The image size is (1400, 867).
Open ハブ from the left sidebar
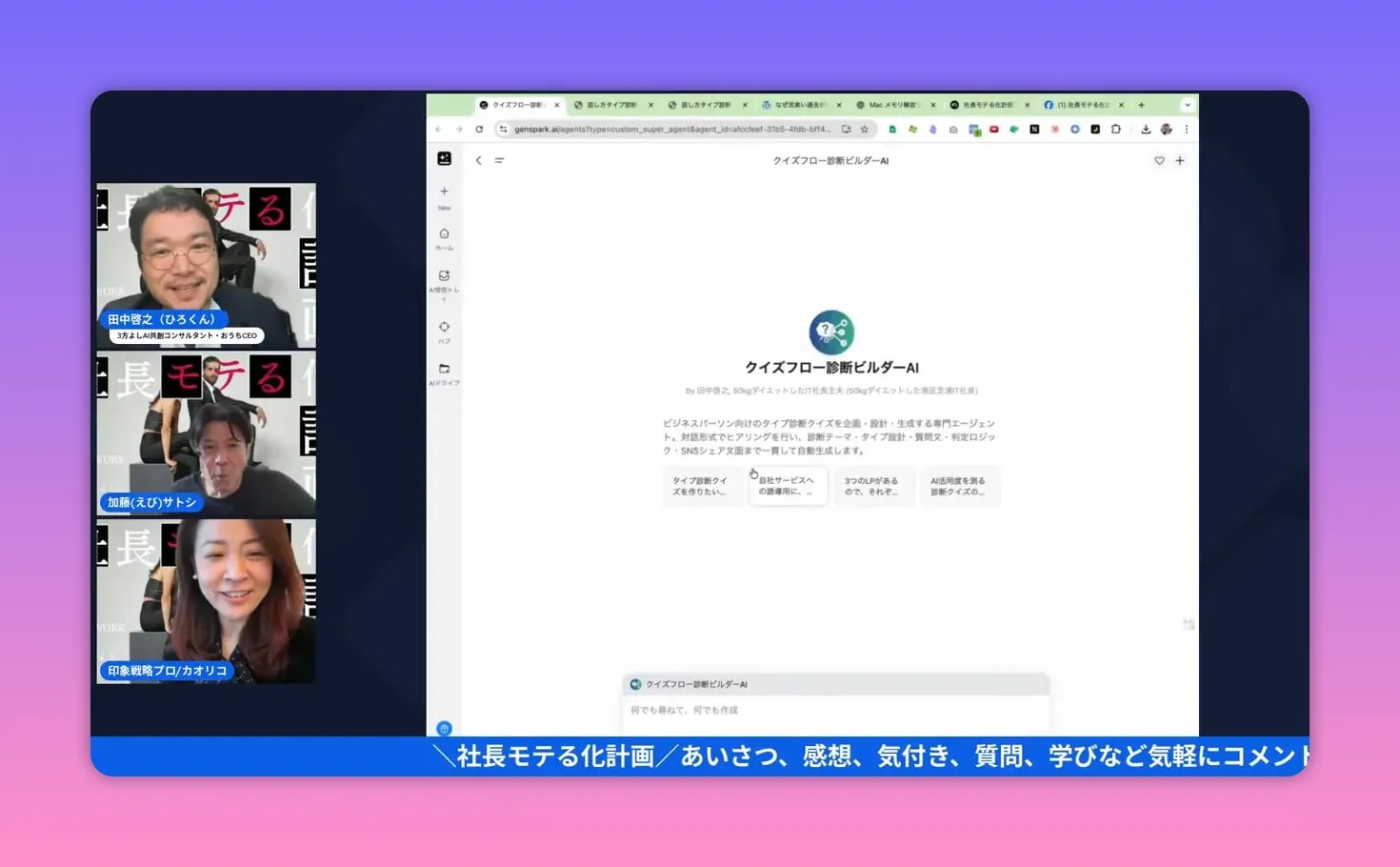point(444,330)
